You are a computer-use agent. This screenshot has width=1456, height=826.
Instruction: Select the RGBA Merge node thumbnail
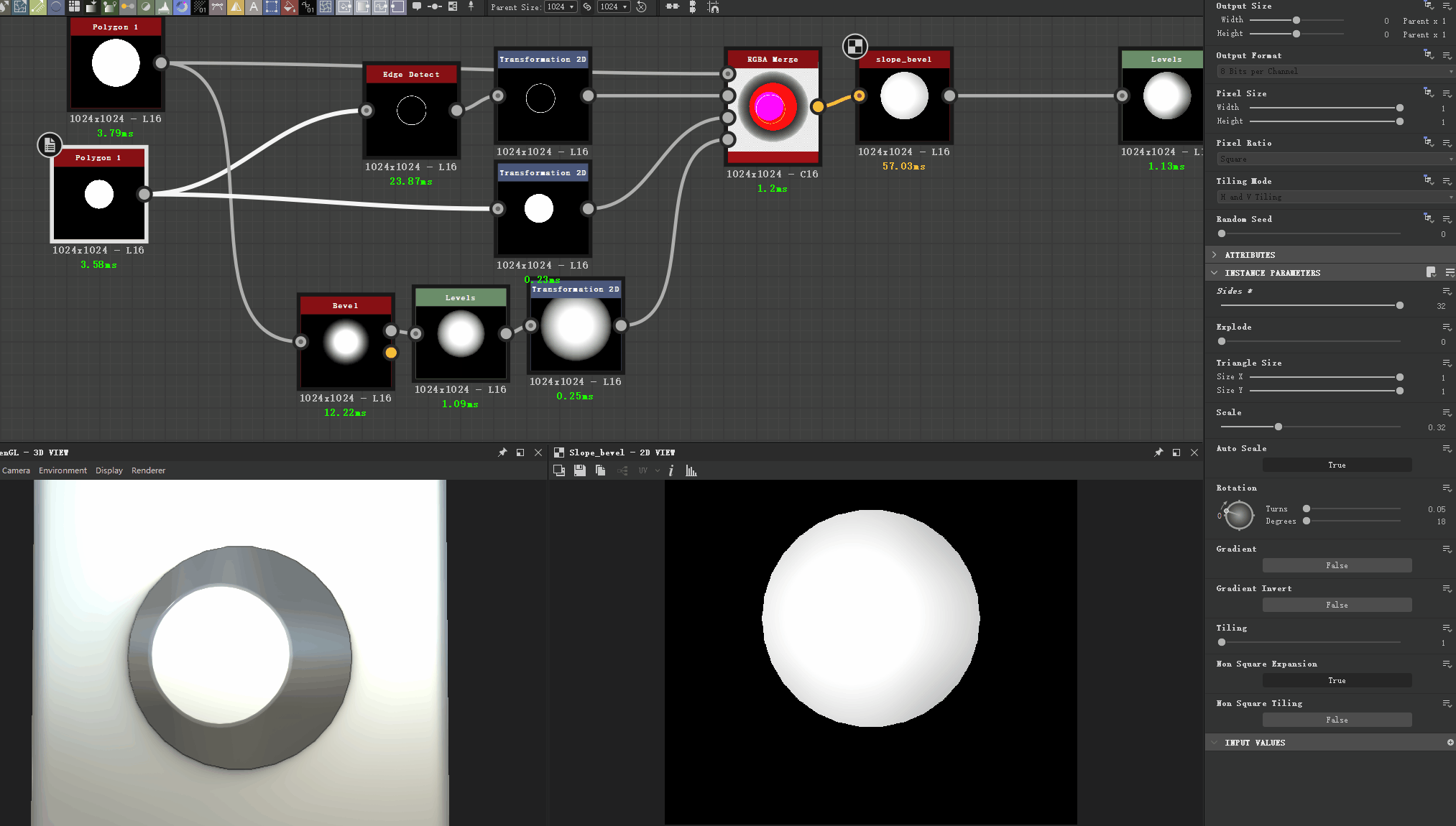pyautogui.click(x=773, y=108)
